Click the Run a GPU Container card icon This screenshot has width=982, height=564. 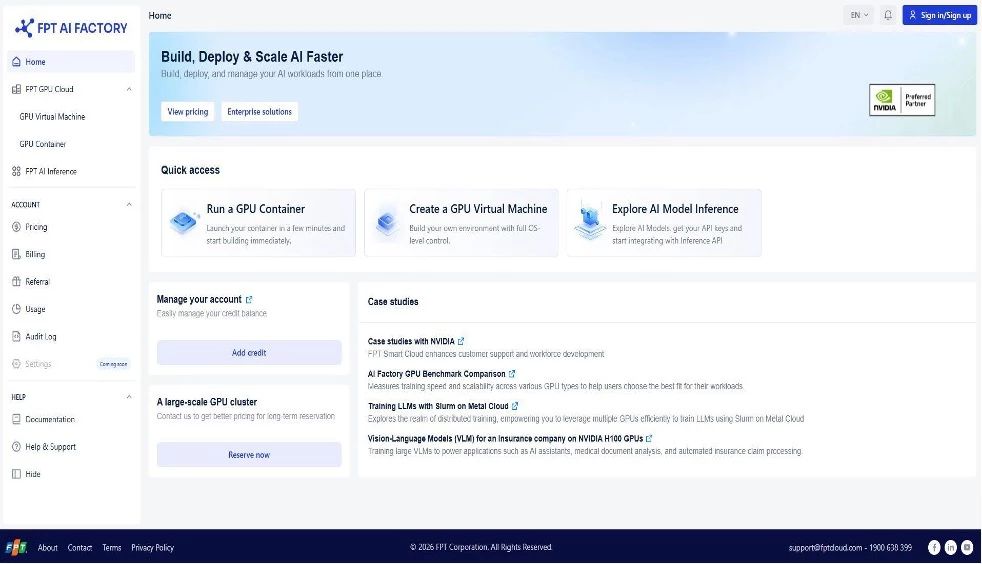click(x=184, y=222)
